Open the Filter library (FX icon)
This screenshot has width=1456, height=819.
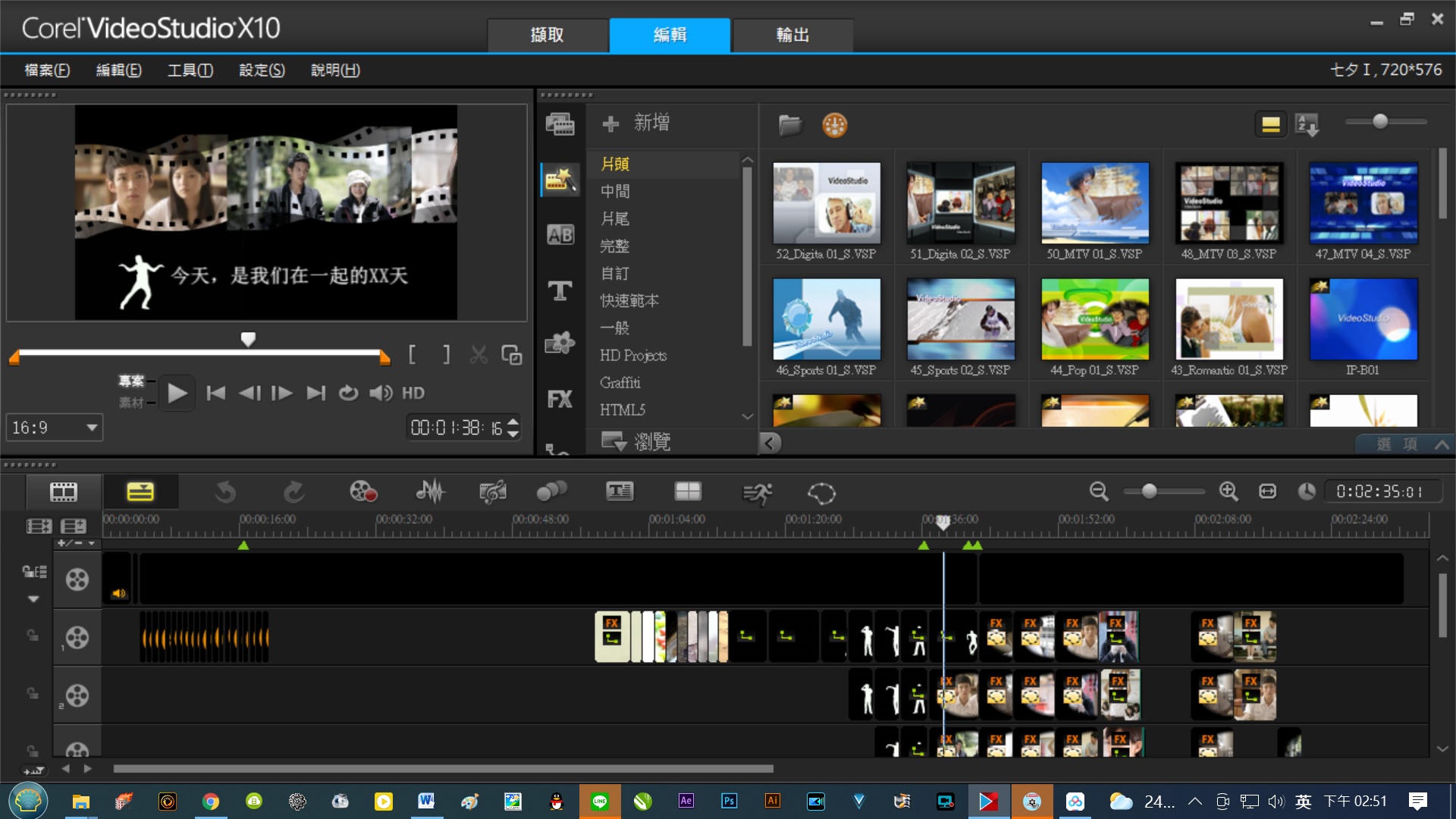pos(560,399)
